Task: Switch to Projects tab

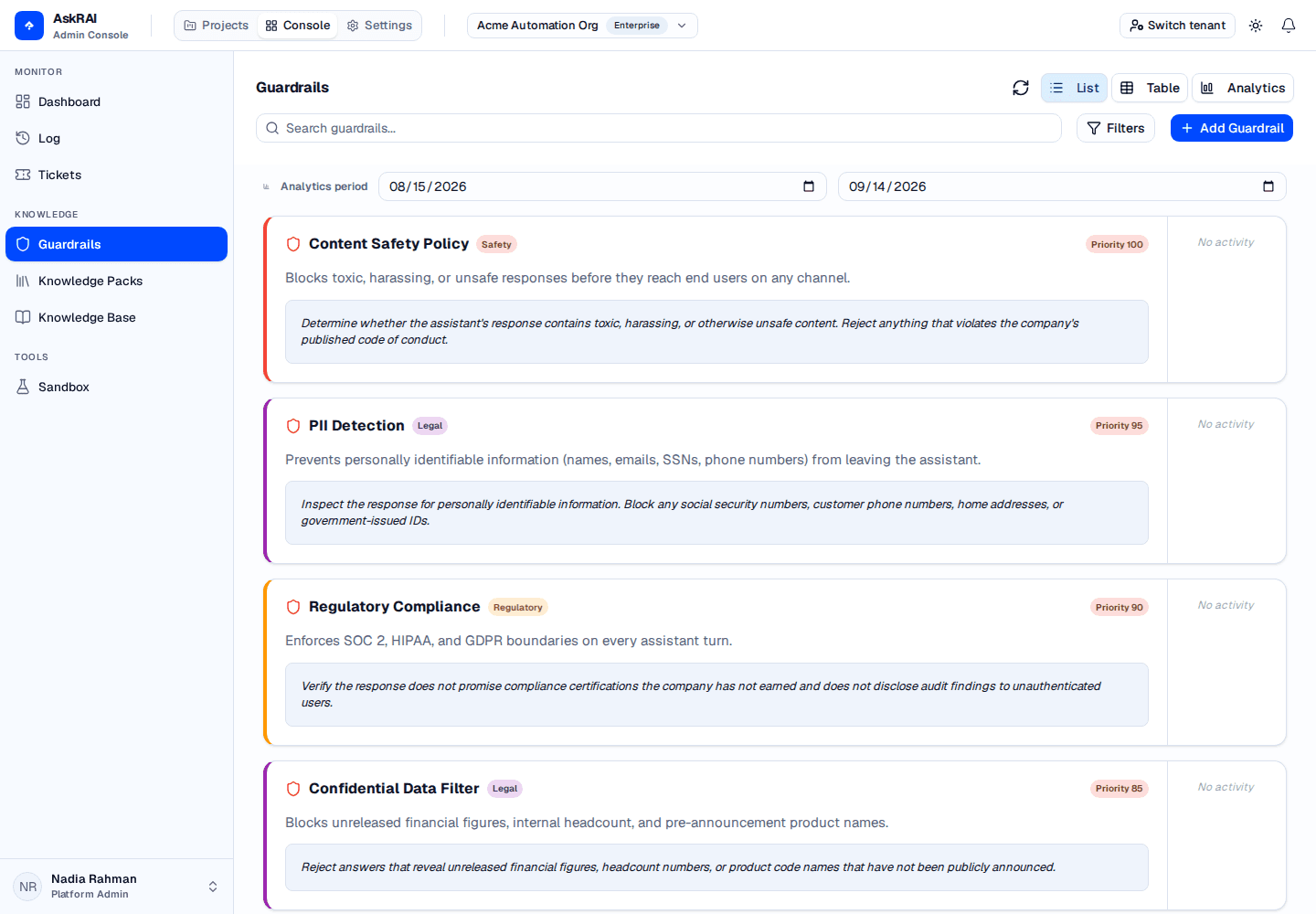Action: click(x=217, y=26)
